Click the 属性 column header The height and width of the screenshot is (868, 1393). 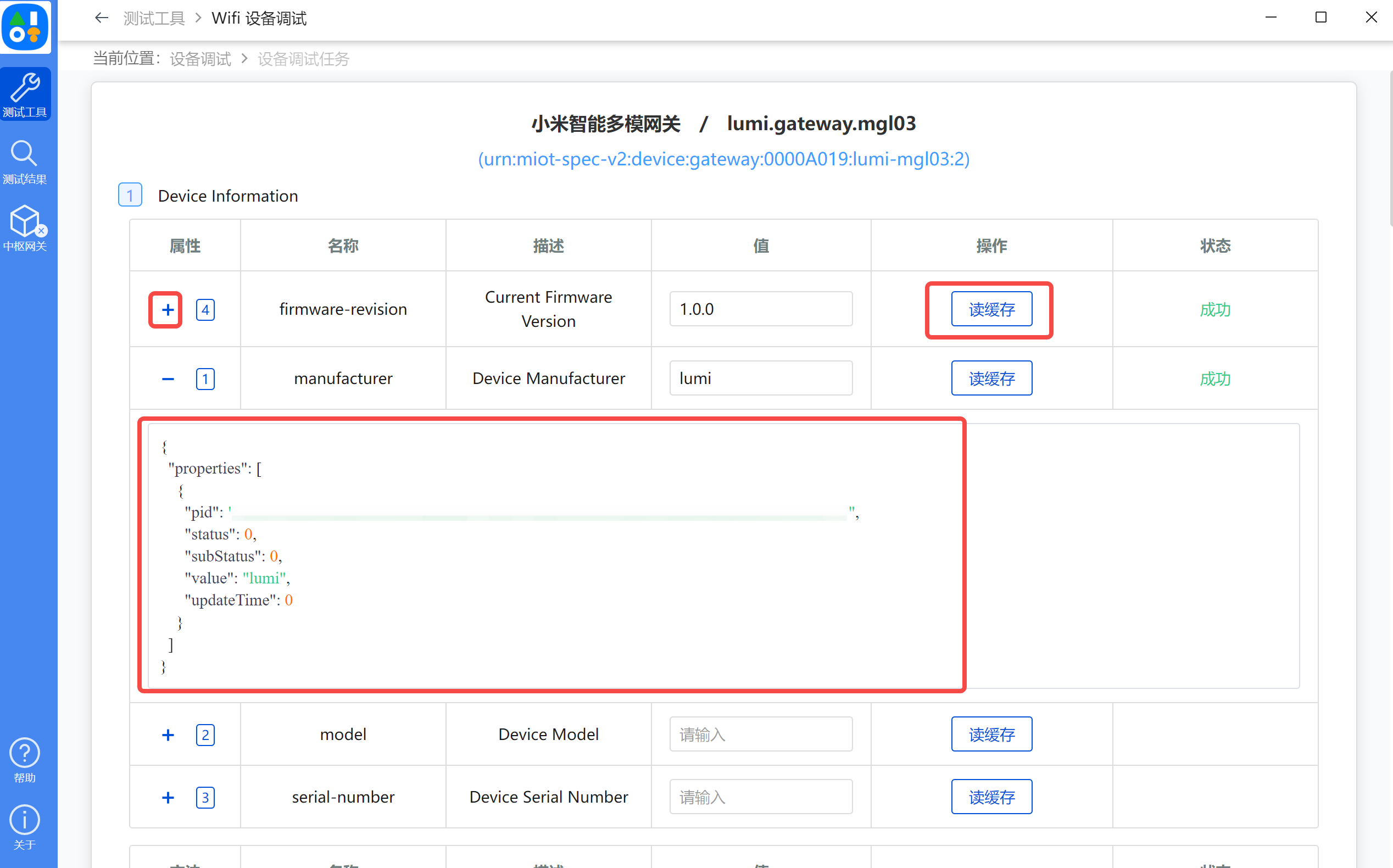[185, 246]
